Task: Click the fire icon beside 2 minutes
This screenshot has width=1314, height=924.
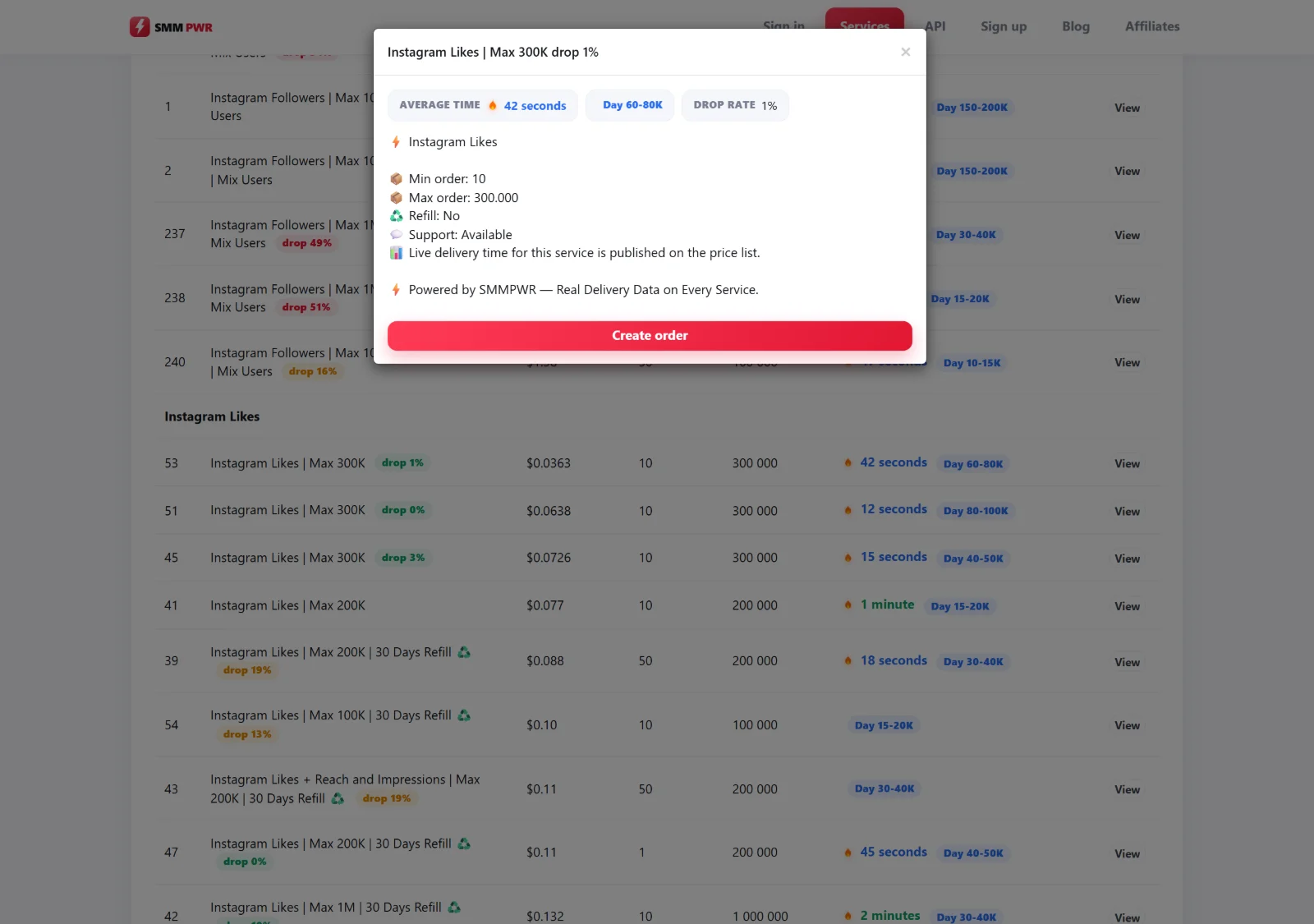Action: click(x=848, y=916)
